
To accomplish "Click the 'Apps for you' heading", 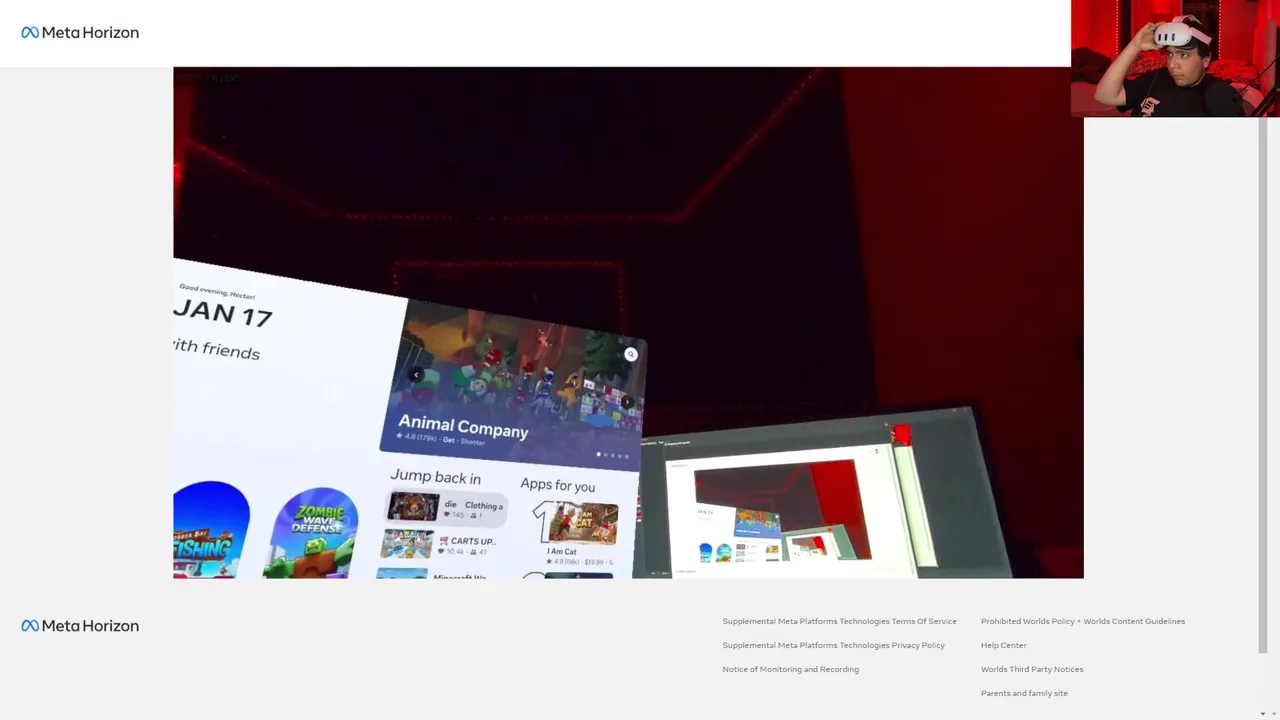I will [557, 485].
